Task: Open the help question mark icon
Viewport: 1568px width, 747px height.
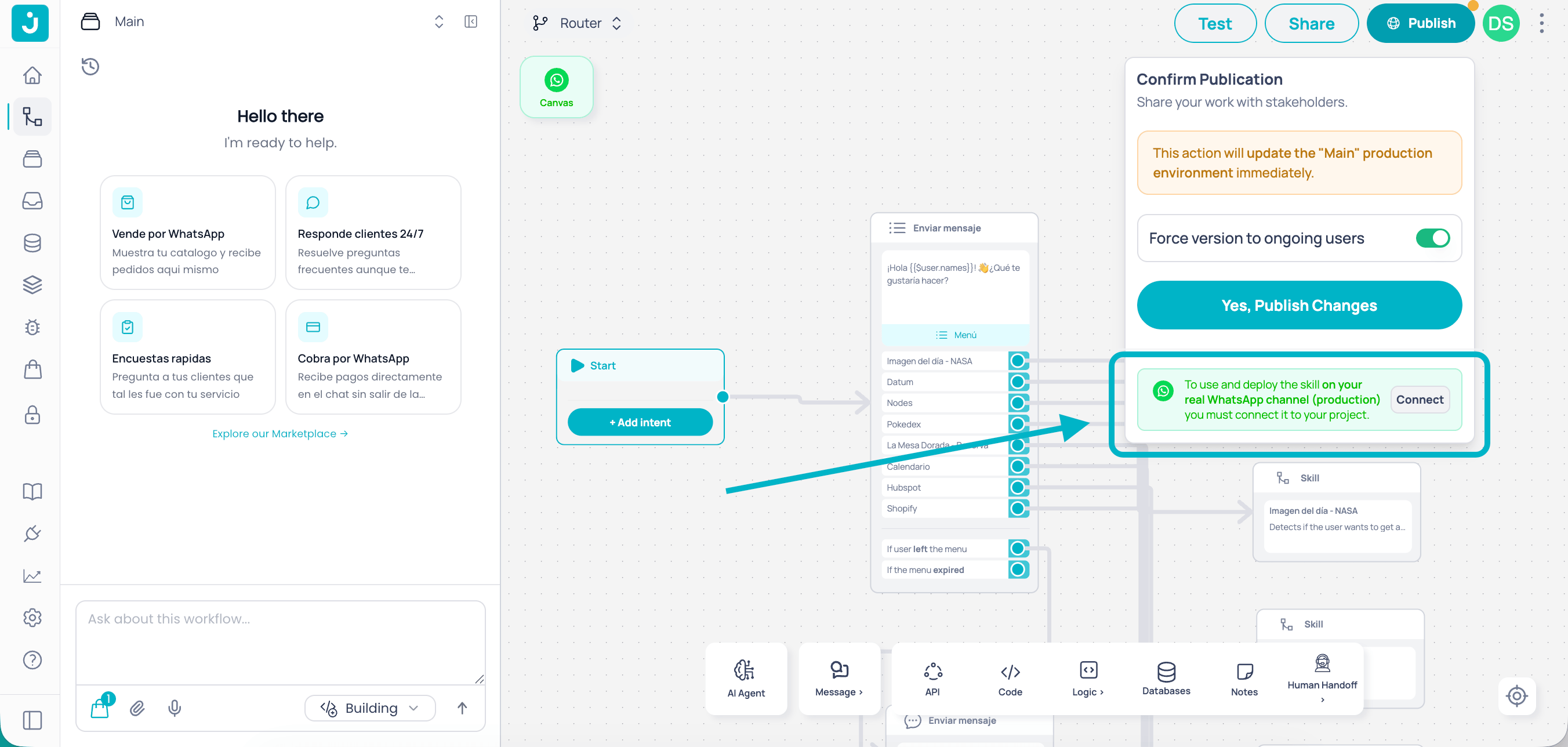Action: (32, 660)
